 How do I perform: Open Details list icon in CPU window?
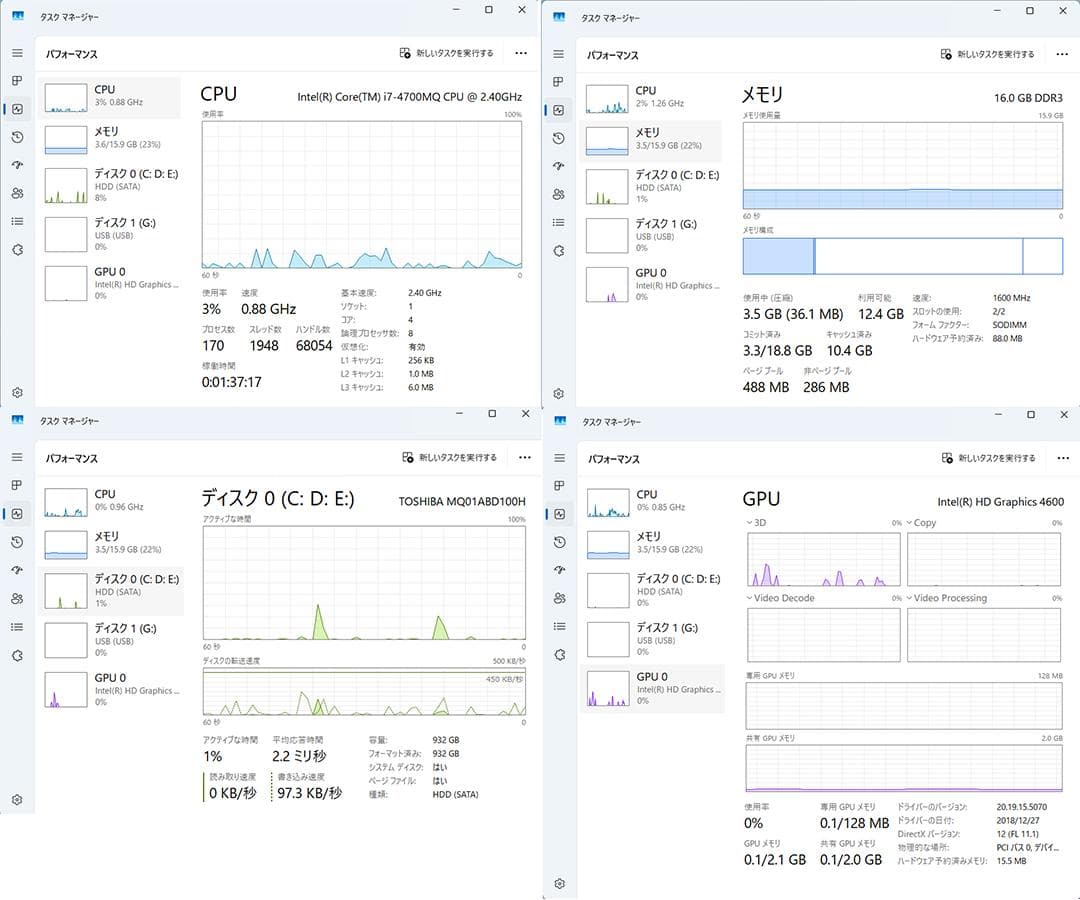tap(17, 221)
